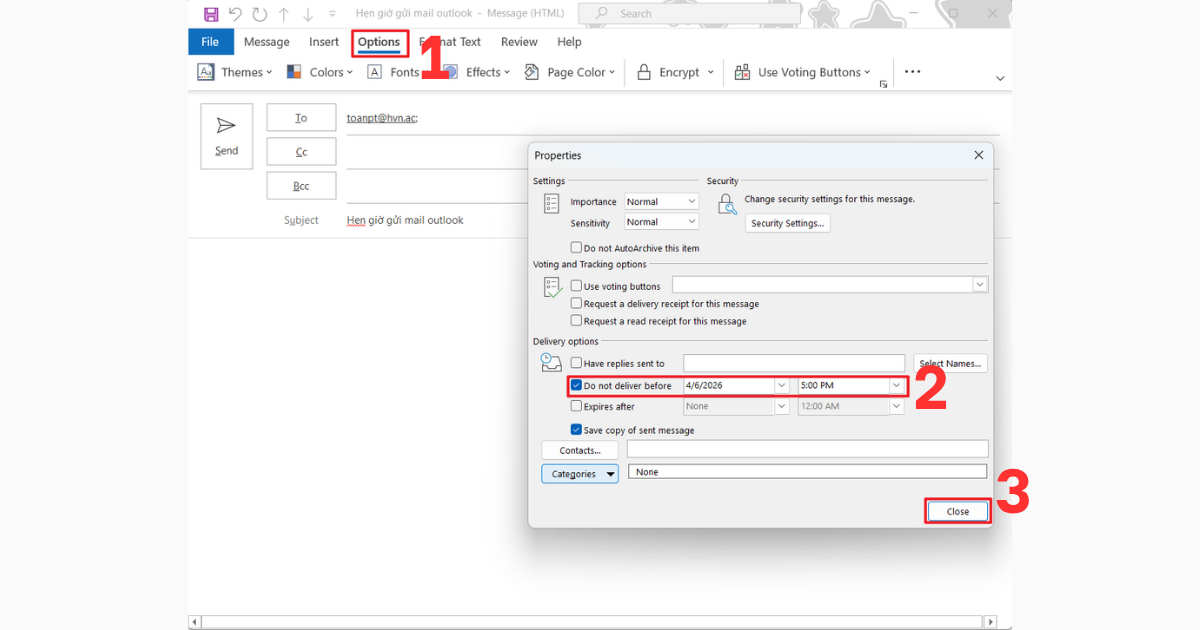Open the Categories dropdown button
This screenshot has width=1200, height=630.
[580, 474]
